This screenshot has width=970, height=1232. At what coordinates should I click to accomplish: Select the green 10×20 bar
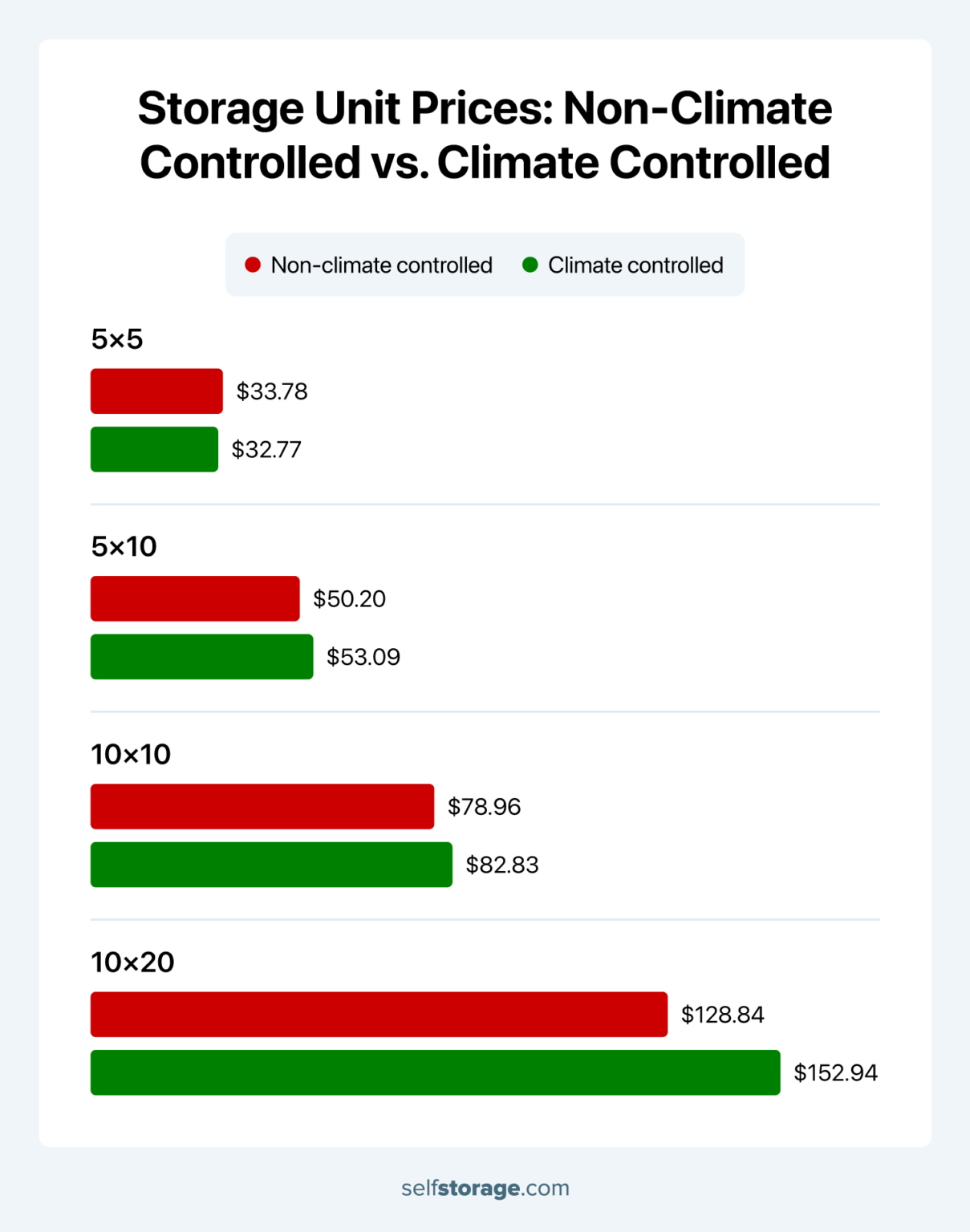click(x=435, y=1072)
